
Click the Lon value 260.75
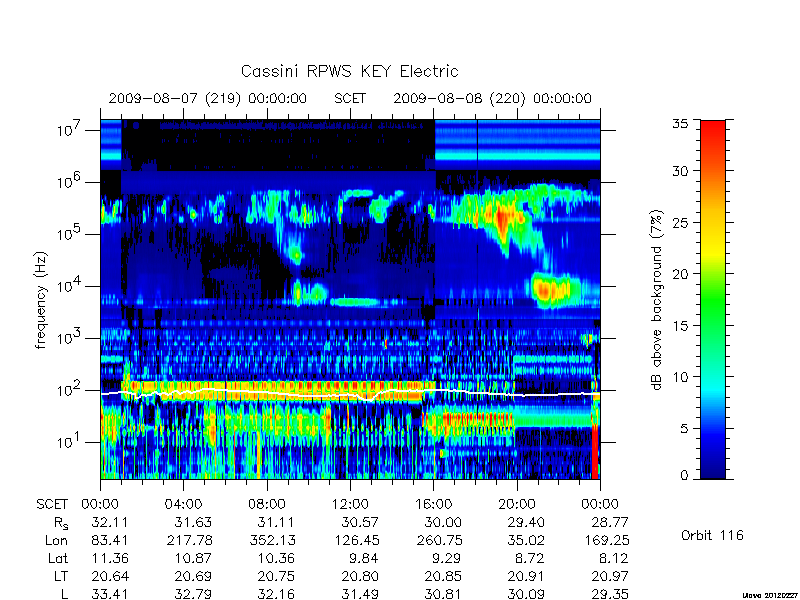439,540
